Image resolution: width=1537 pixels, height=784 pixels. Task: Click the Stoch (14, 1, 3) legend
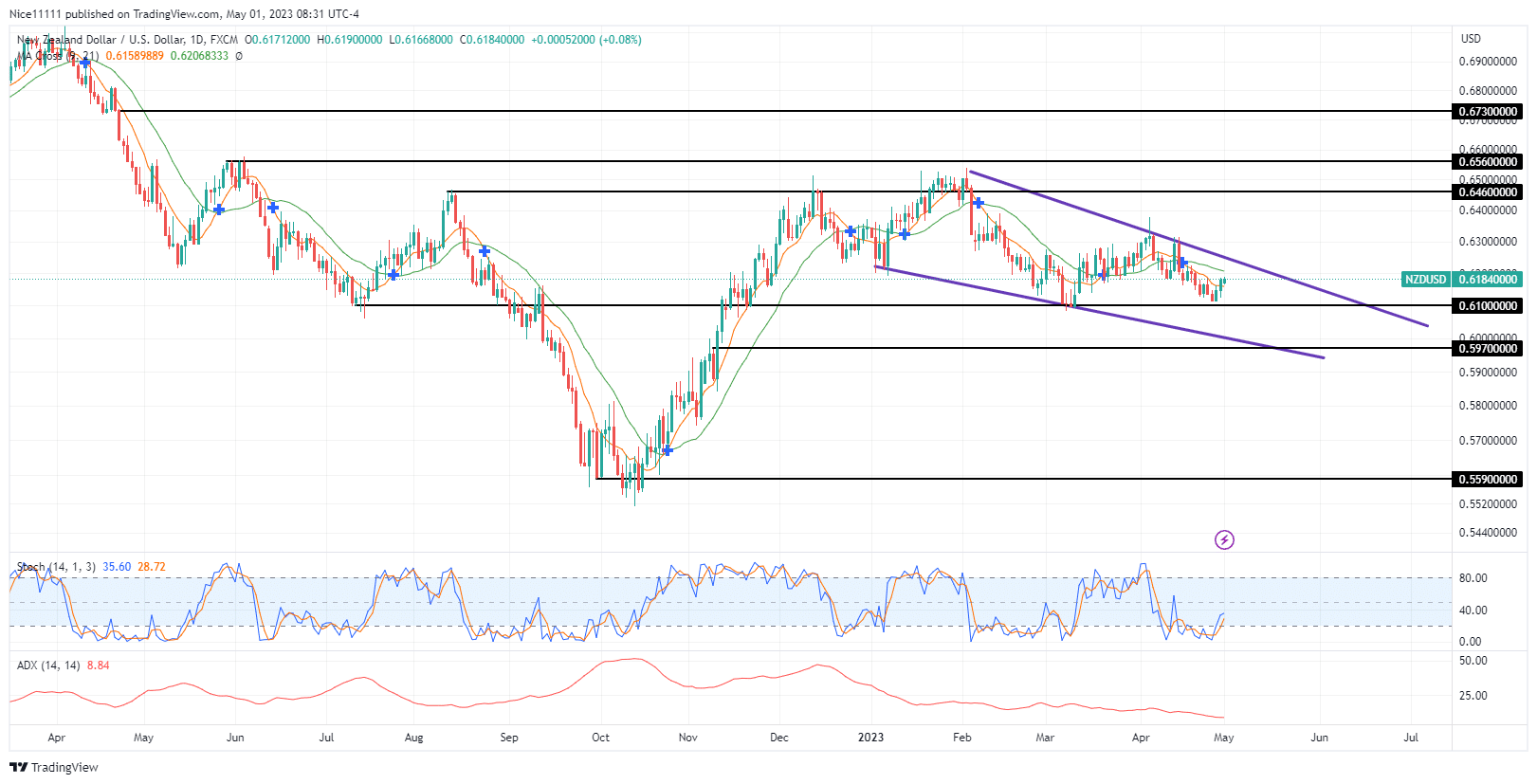pos(56,567)
